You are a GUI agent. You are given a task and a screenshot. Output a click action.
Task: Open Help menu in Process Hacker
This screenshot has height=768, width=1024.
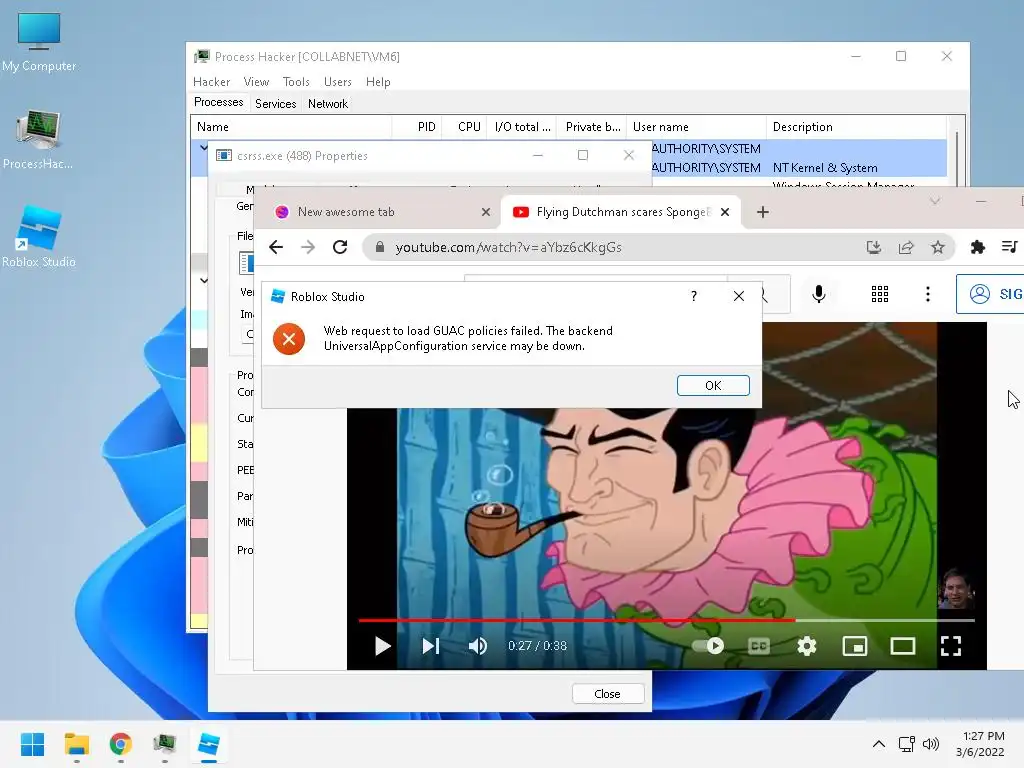coord(378,82)
